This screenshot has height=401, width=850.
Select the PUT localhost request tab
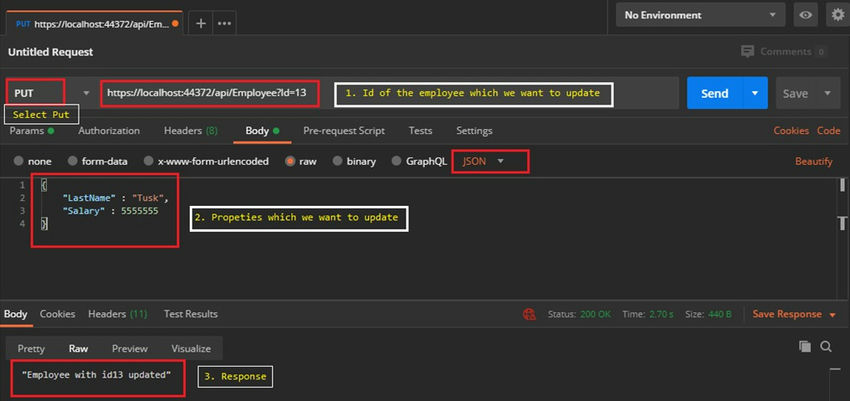coord(94,24)
